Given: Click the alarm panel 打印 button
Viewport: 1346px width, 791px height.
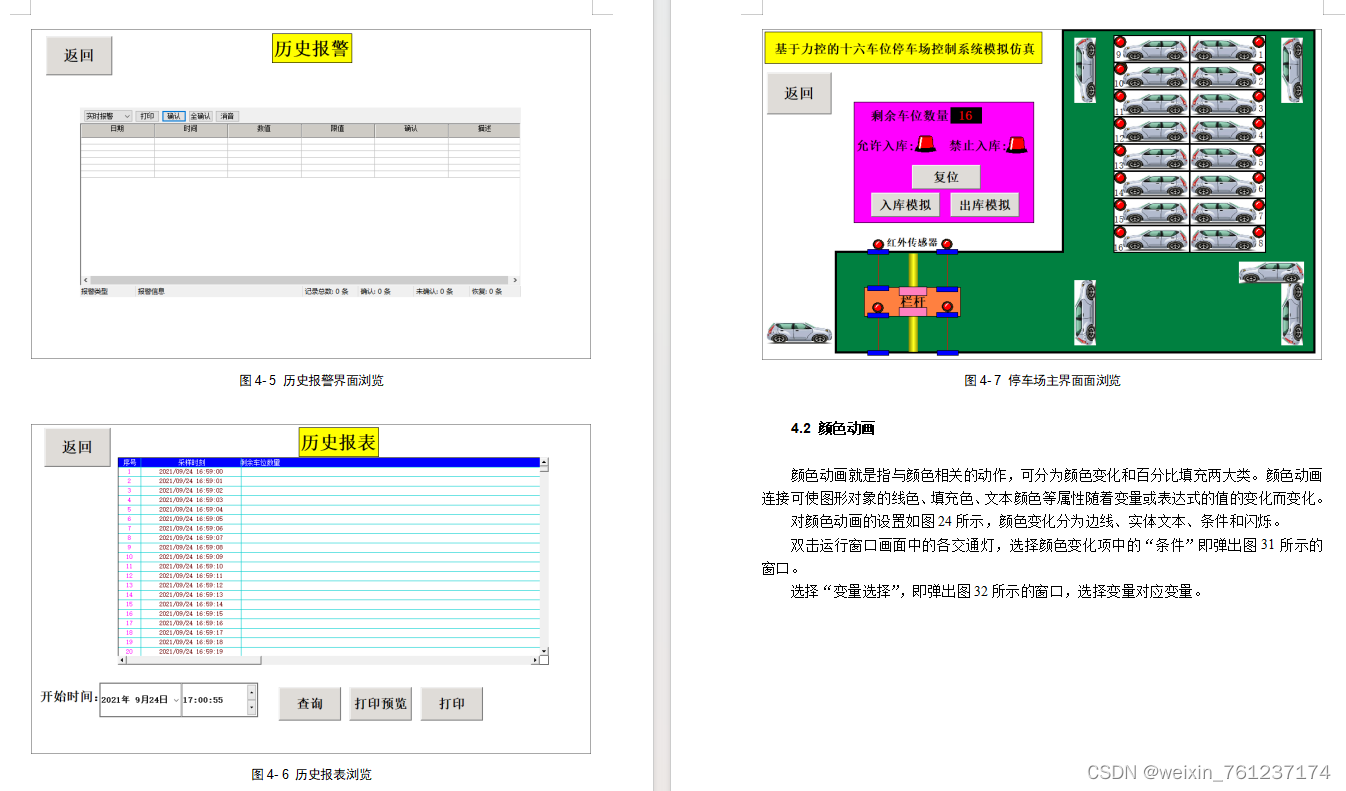Looking at the screenshot, I should pyautogui.click(x=147, y=116).
